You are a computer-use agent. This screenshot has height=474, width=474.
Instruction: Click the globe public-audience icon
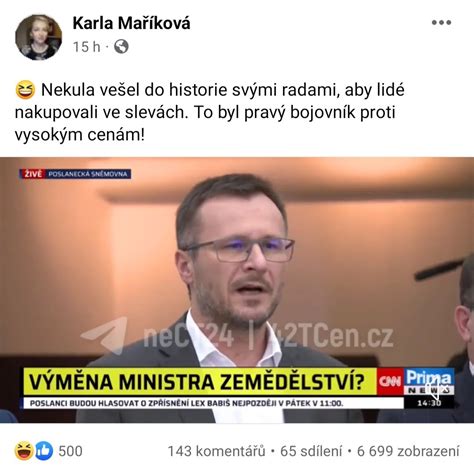click(x=121, y=47)
